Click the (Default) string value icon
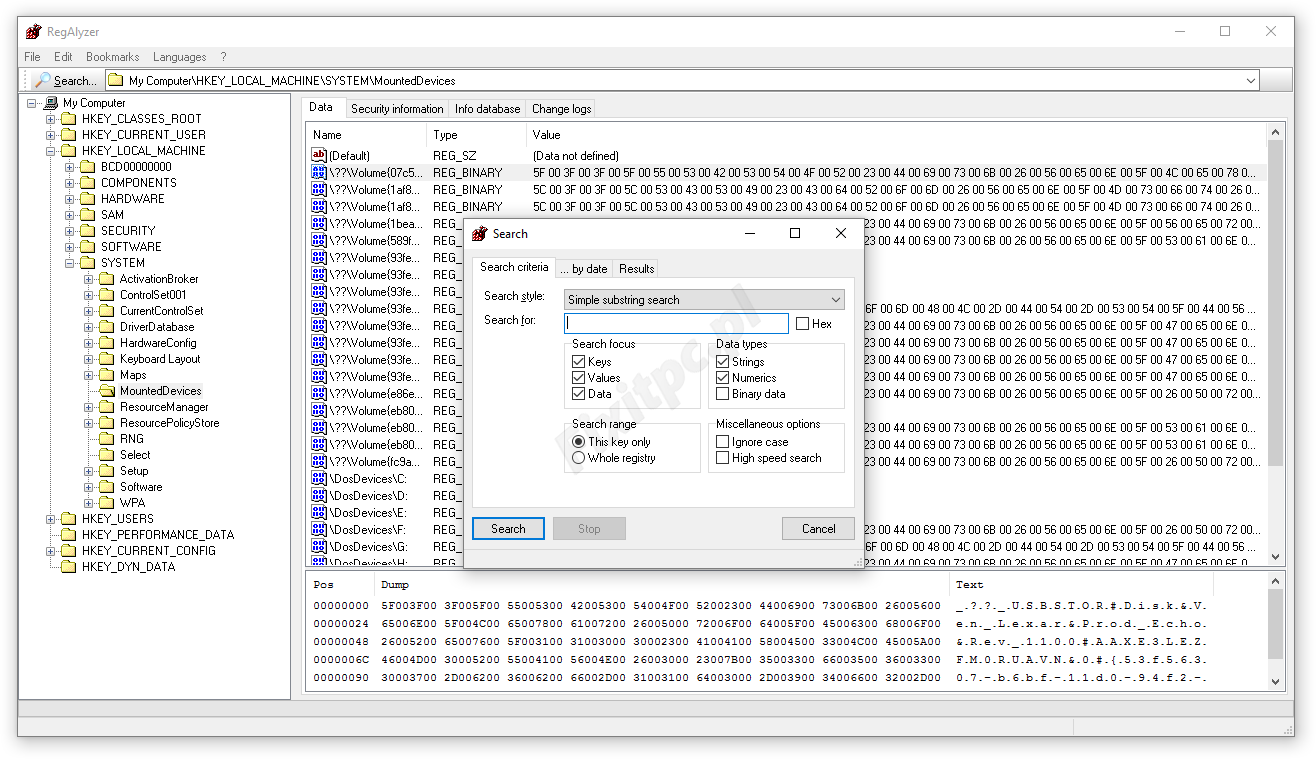1316x759 pixels. click(319, 155)
